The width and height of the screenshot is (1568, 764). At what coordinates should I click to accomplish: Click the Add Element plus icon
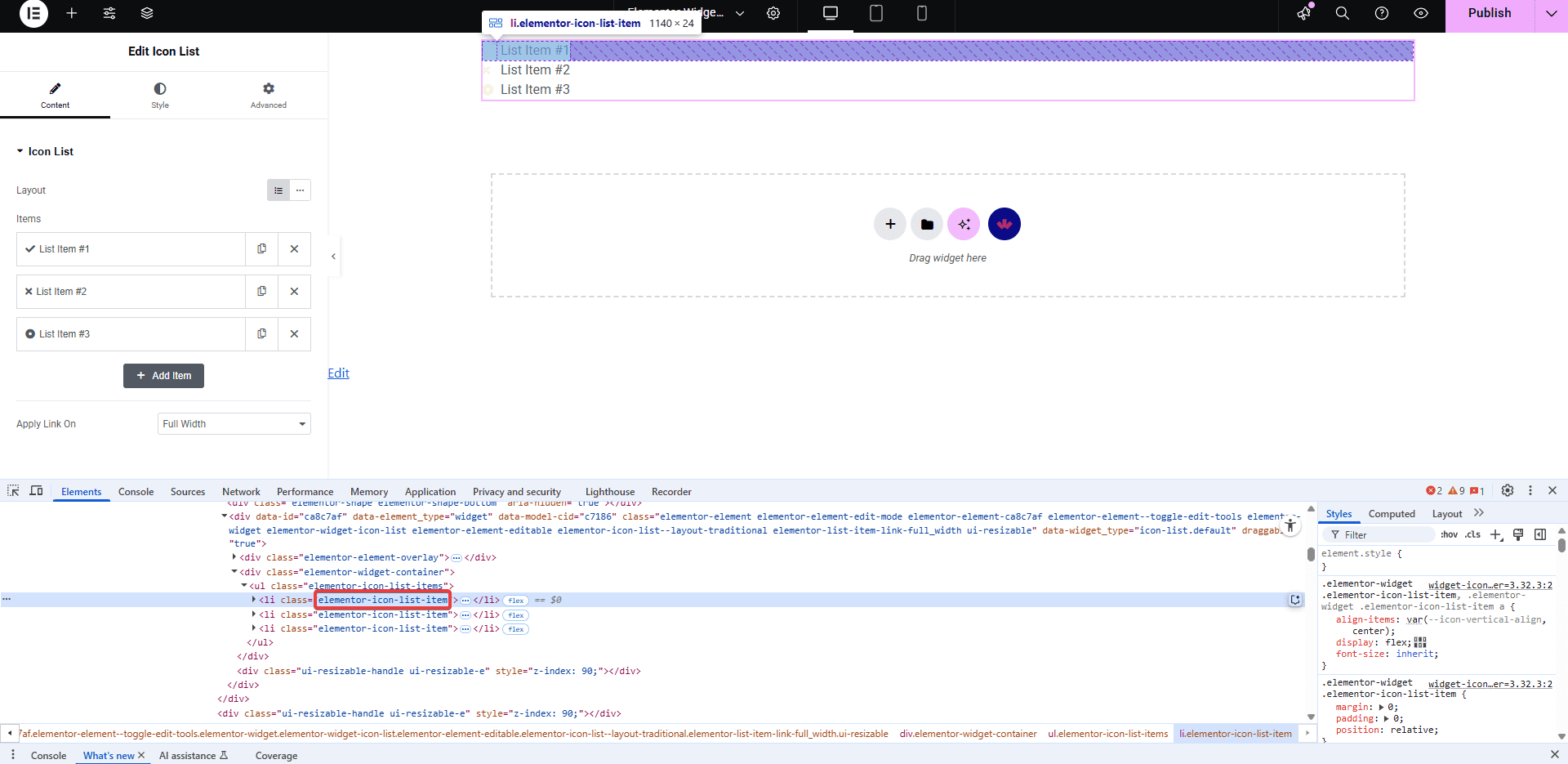click(72, 14)
